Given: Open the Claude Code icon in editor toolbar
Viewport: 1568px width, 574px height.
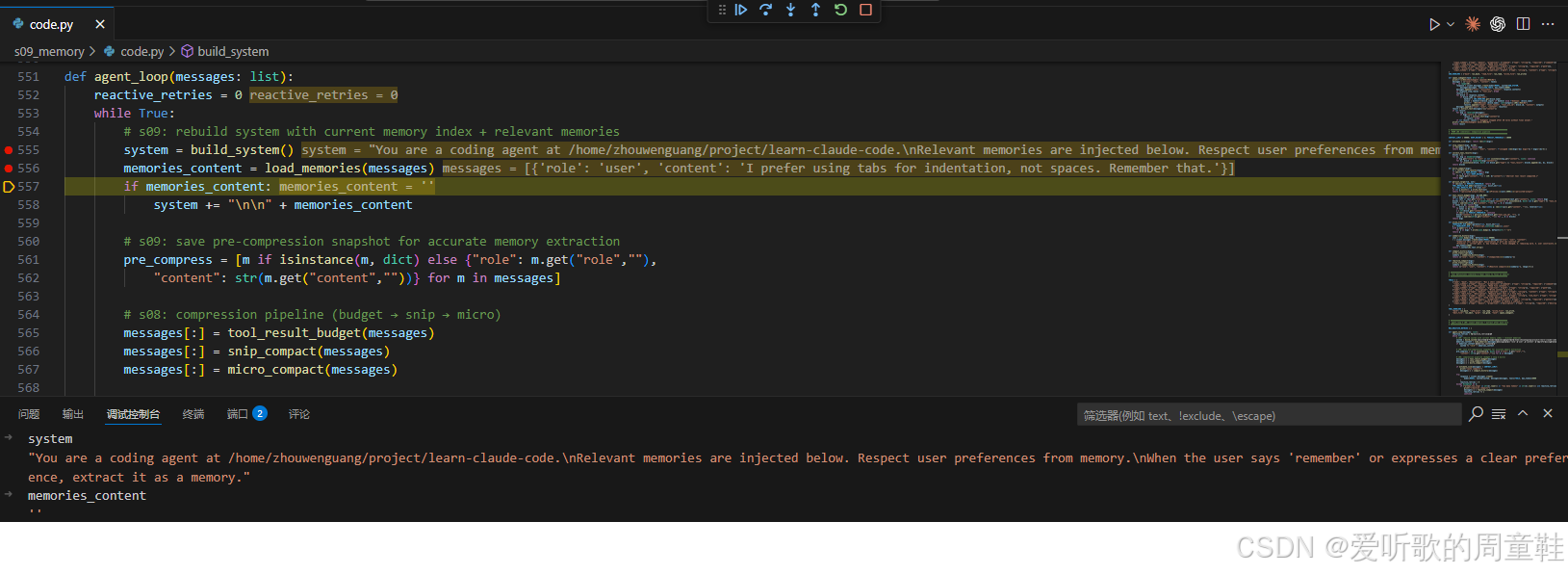Looking at the screenshot, I should (x=1473, y=24).
